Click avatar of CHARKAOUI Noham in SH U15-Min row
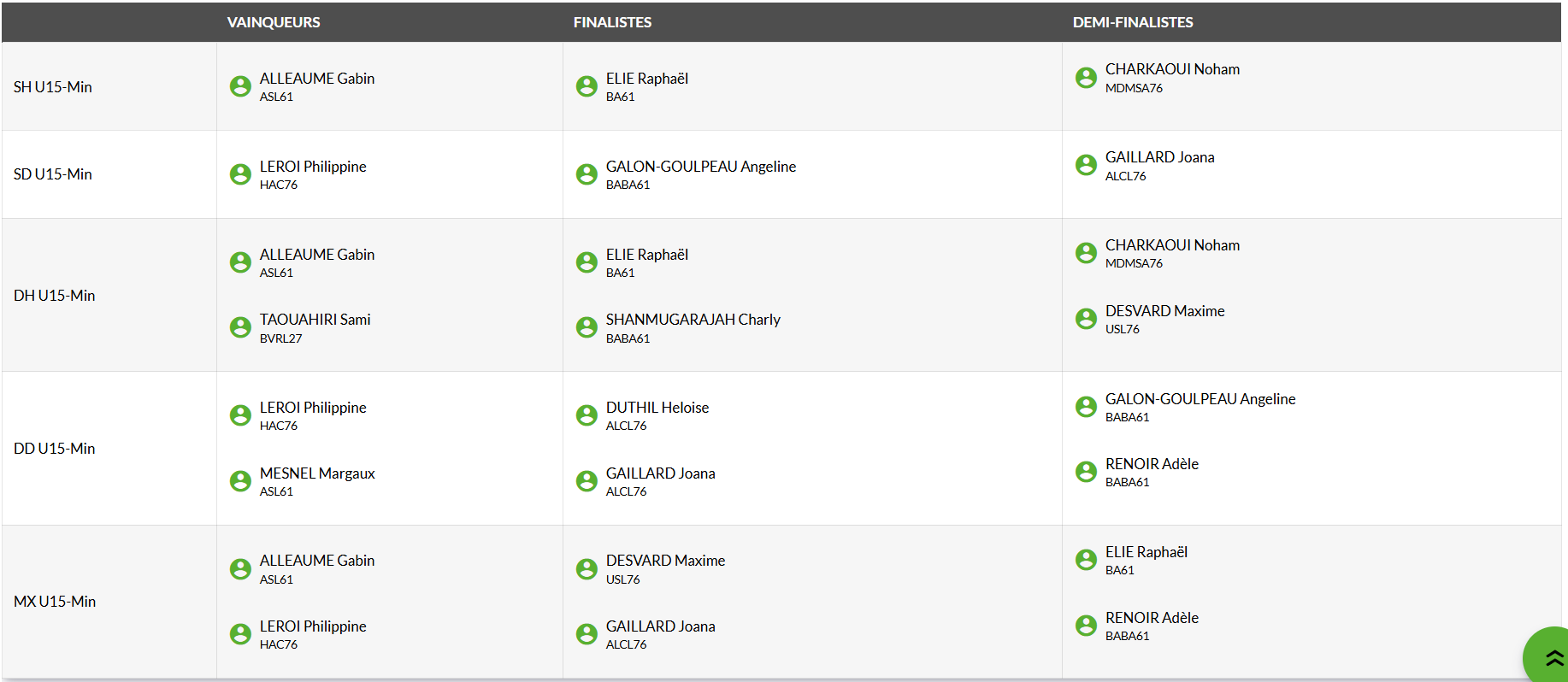 point(1086,78)
